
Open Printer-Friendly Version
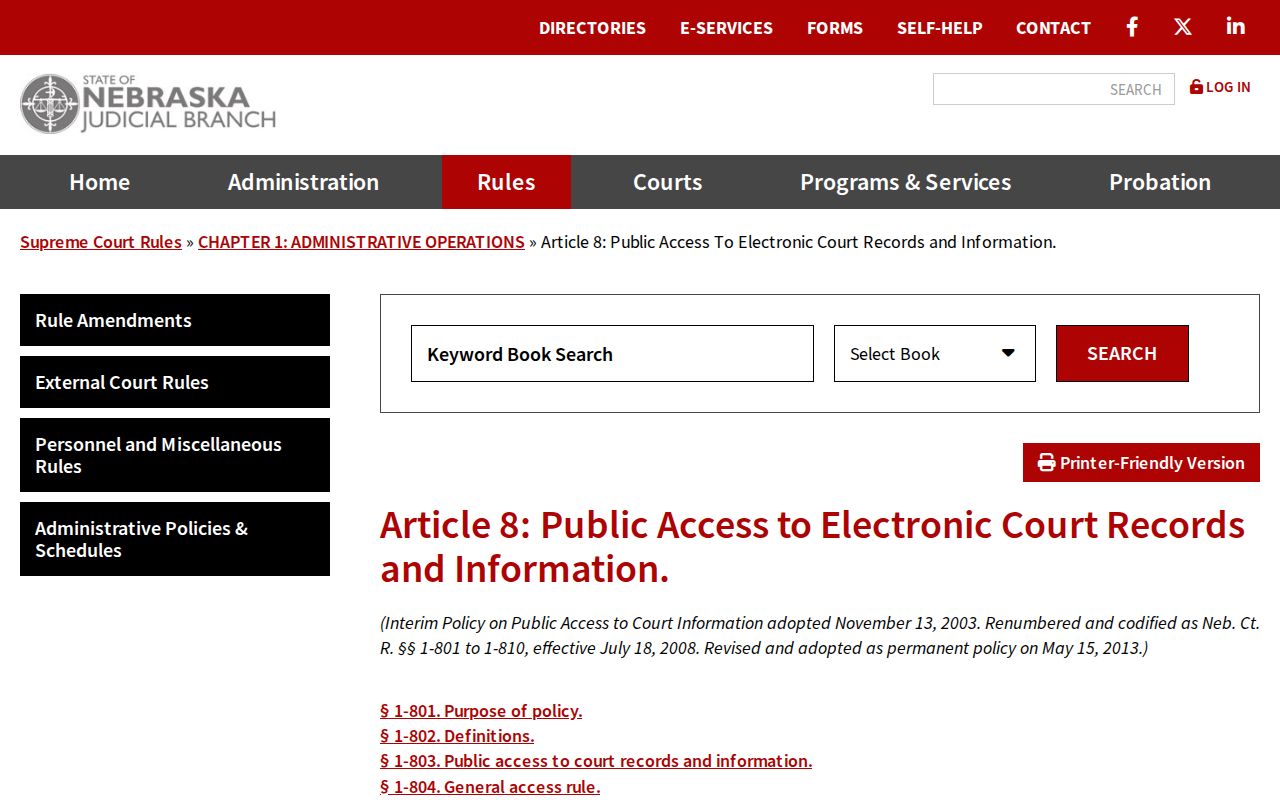coord(1141,463)
